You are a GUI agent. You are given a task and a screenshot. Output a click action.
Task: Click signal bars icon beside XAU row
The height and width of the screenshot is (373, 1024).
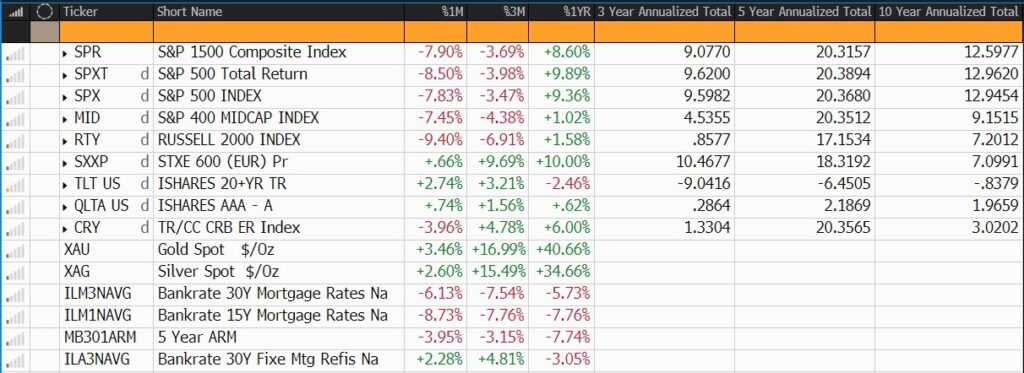coord(16,250)
